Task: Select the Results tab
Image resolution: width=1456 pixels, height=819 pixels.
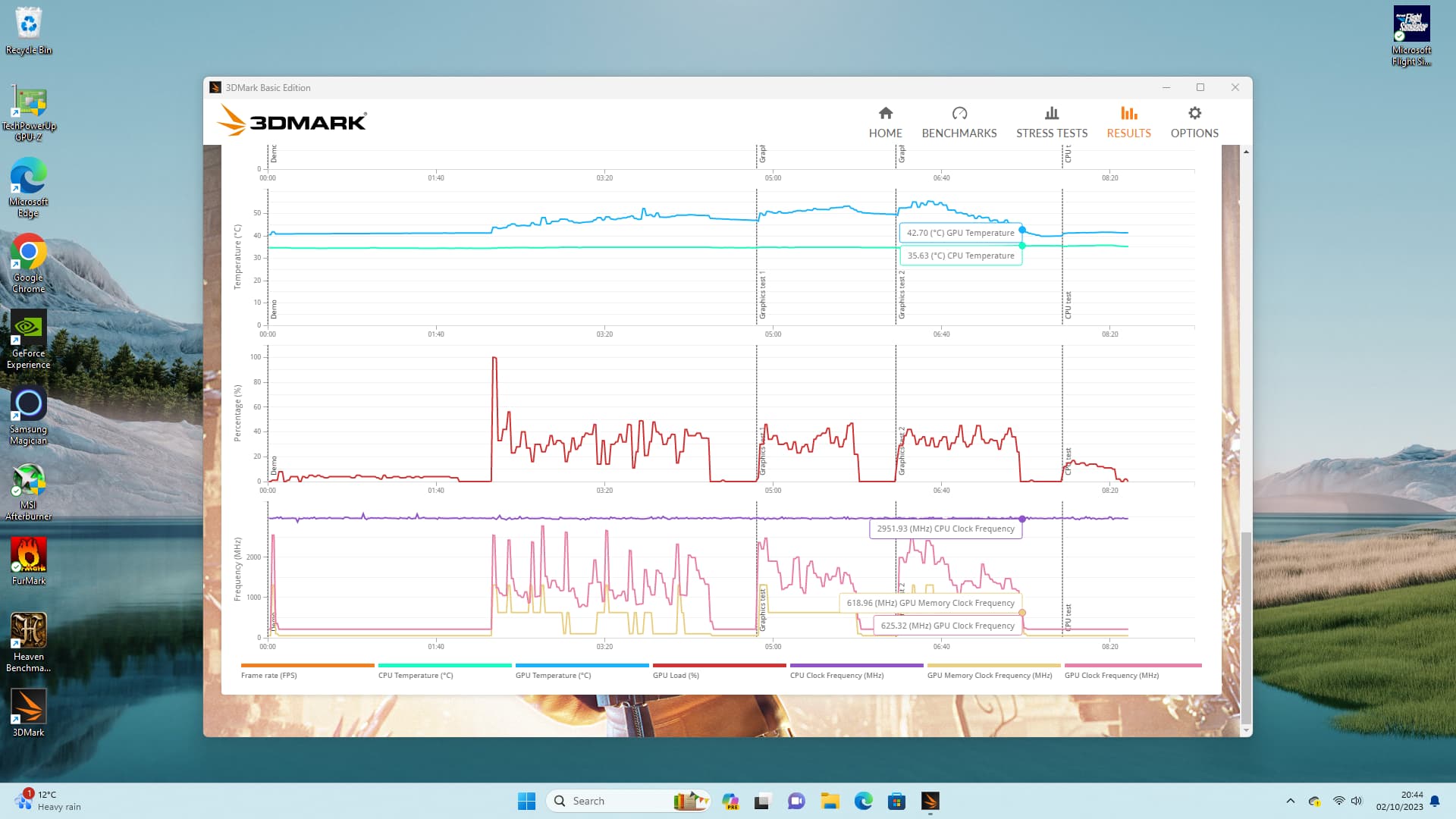Action: click(1128, 122)
